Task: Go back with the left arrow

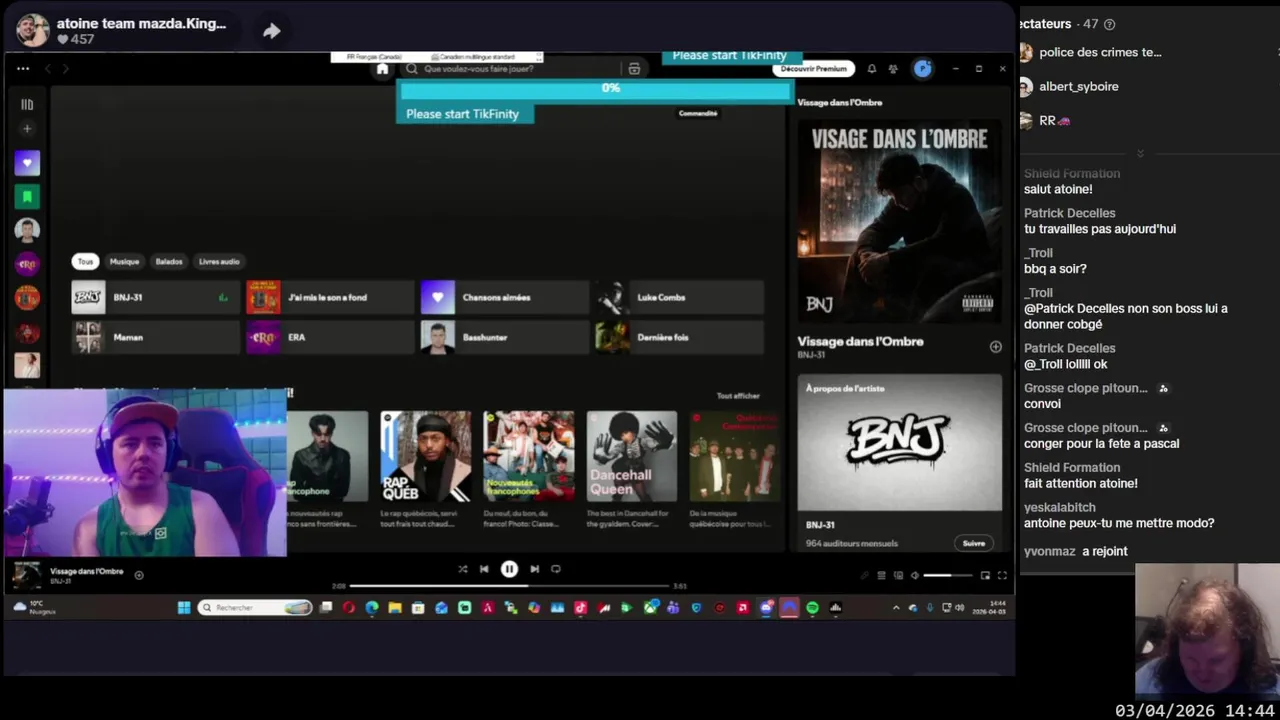Action: [x=47, y=68]
